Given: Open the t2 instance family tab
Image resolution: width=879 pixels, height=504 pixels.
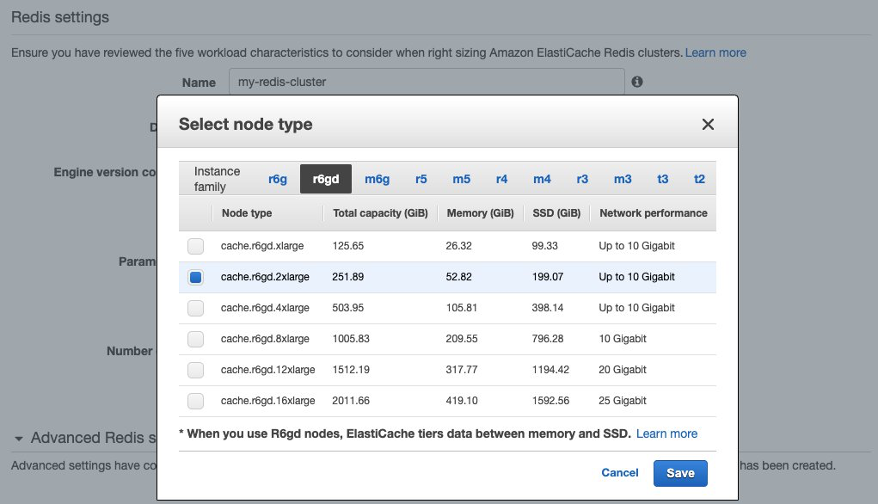Looking at the screenshot, I should [699, 179].
